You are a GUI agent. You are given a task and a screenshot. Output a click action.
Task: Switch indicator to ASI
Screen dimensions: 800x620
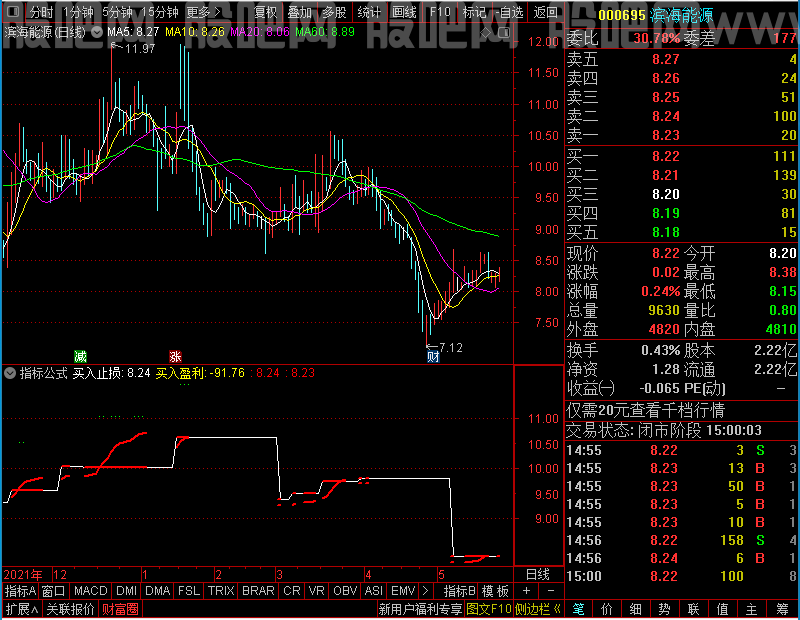tap(373, 591)
